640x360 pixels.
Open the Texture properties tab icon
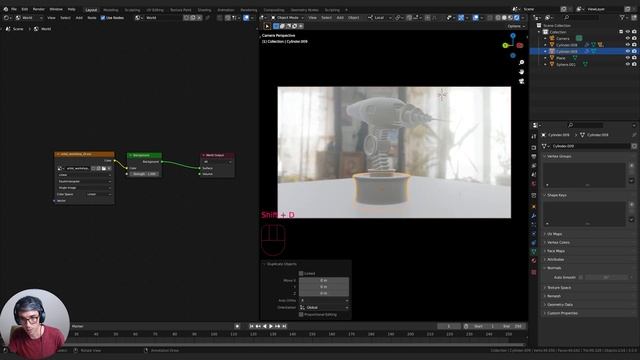click(x=534, y=272)
